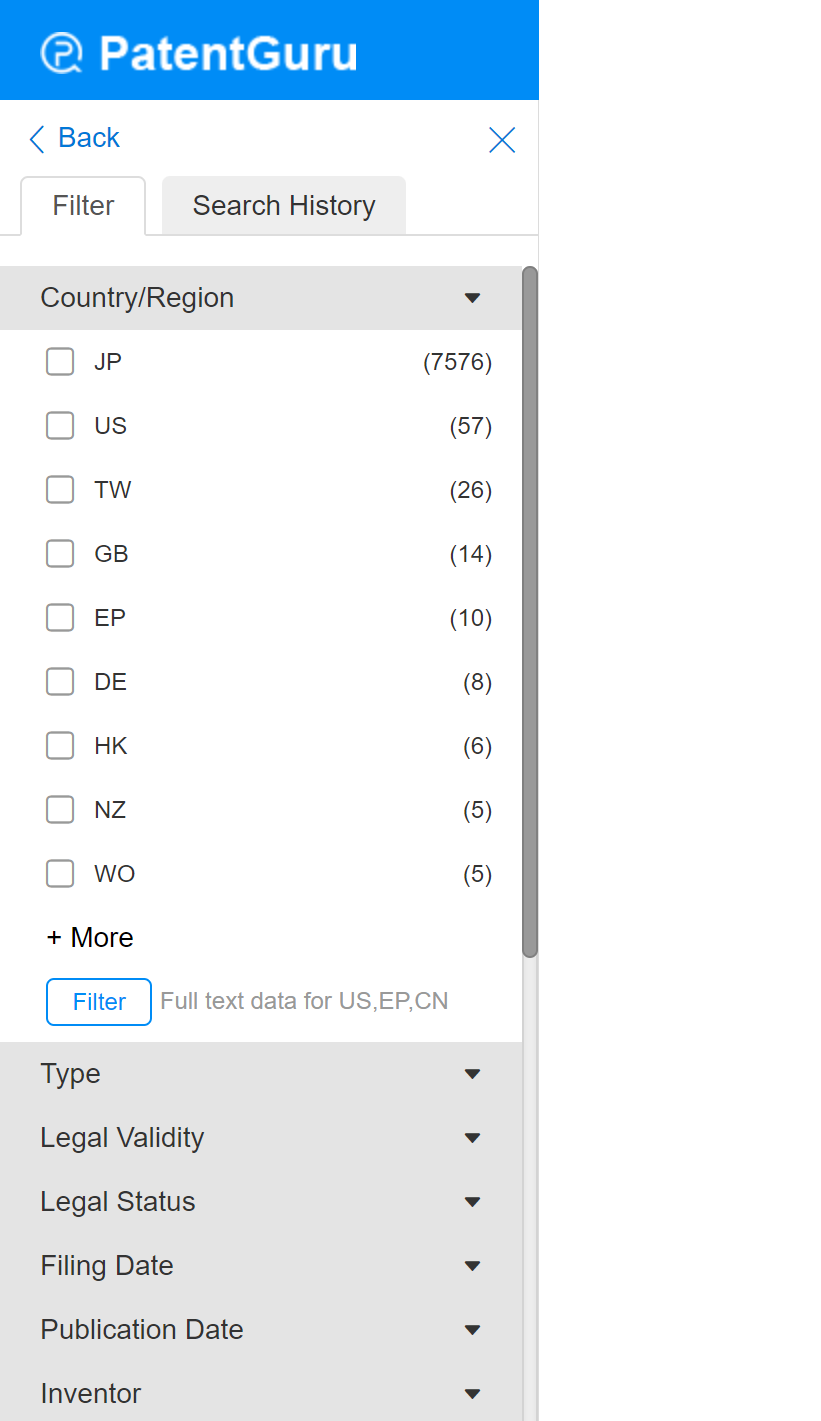Open the Publication Date section arrow
Image resolution: width=821 pixels, height=1421 pixels.
pos(473,1330)
